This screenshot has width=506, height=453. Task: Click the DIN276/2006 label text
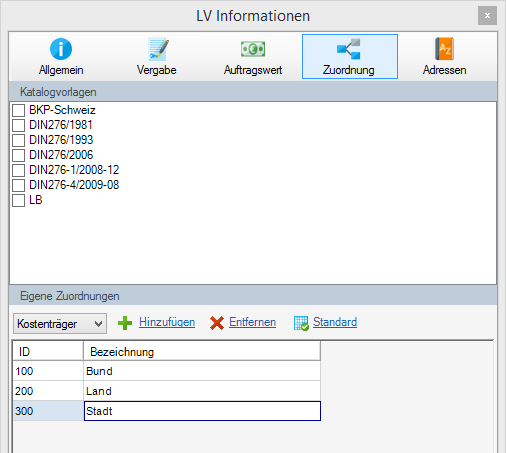click(x=61, y=155)
